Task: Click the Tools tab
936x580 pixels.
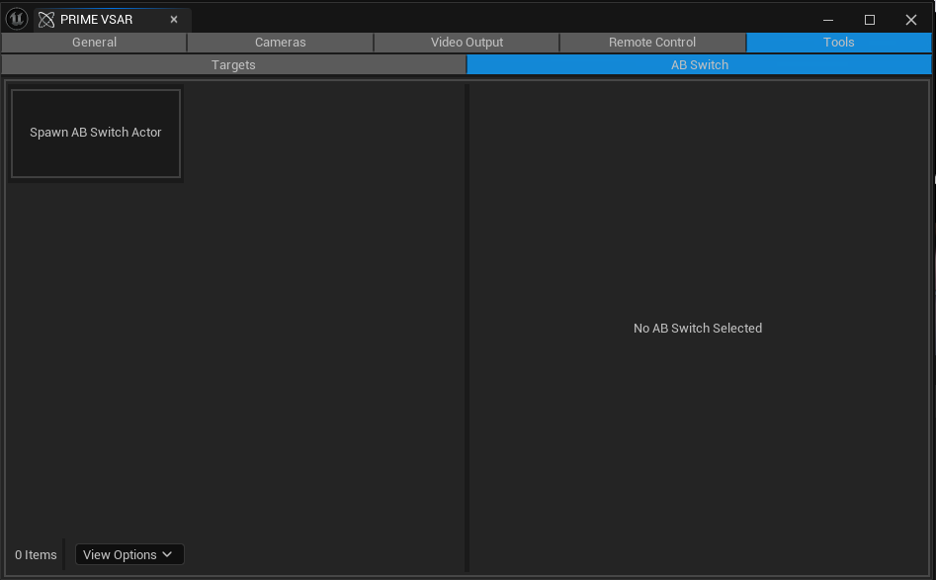Action: pos(838,42)
